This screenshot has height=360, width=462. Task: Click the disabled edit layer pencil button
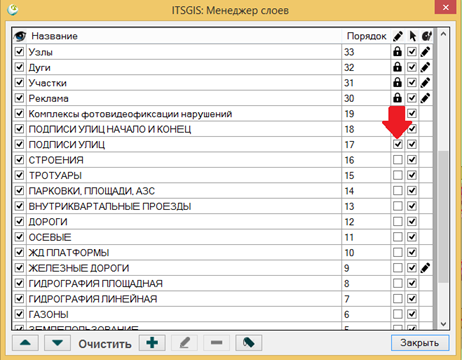pyautogui.click(x=184, y=343)
